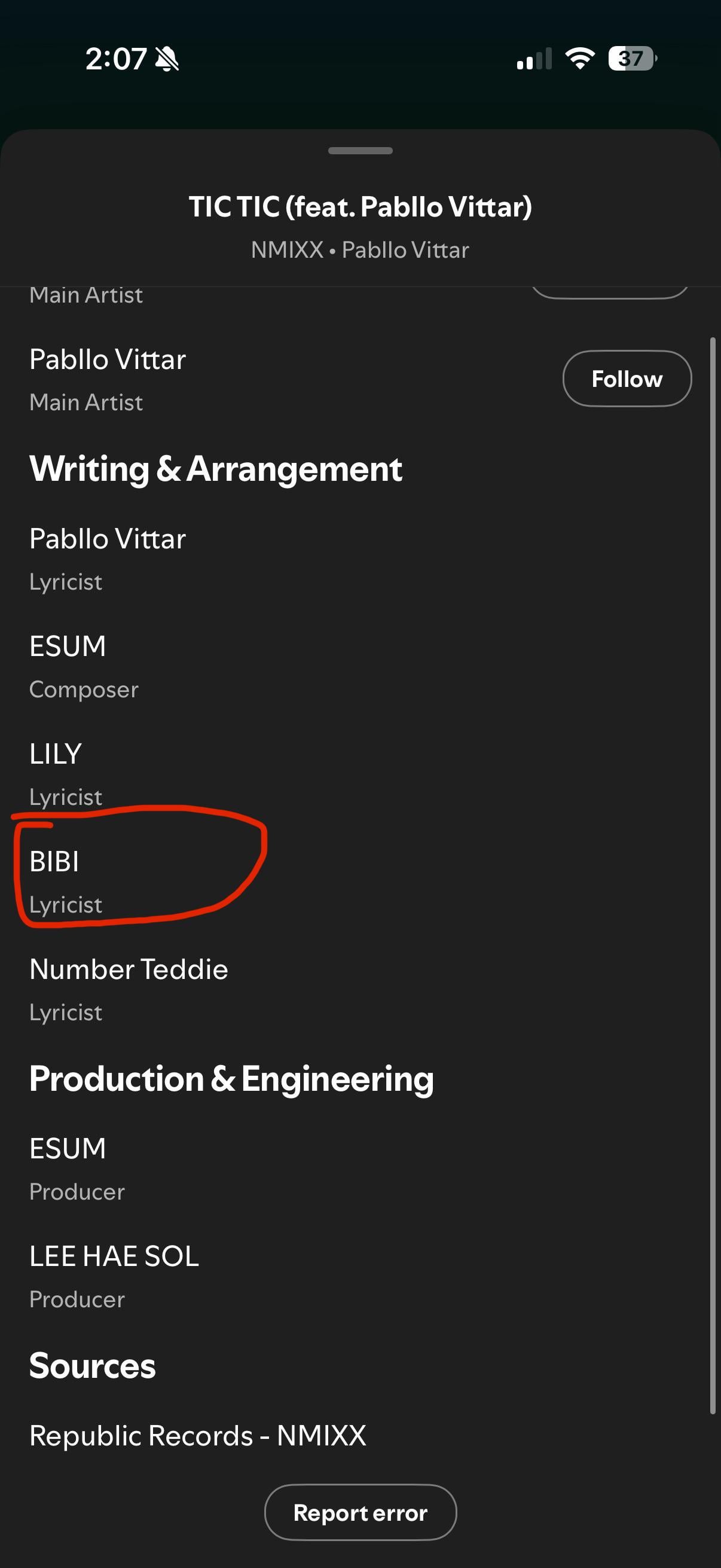Tap the battery indicator showing 37
This screenshot has width=721, height=1568.
pos(631,59)
